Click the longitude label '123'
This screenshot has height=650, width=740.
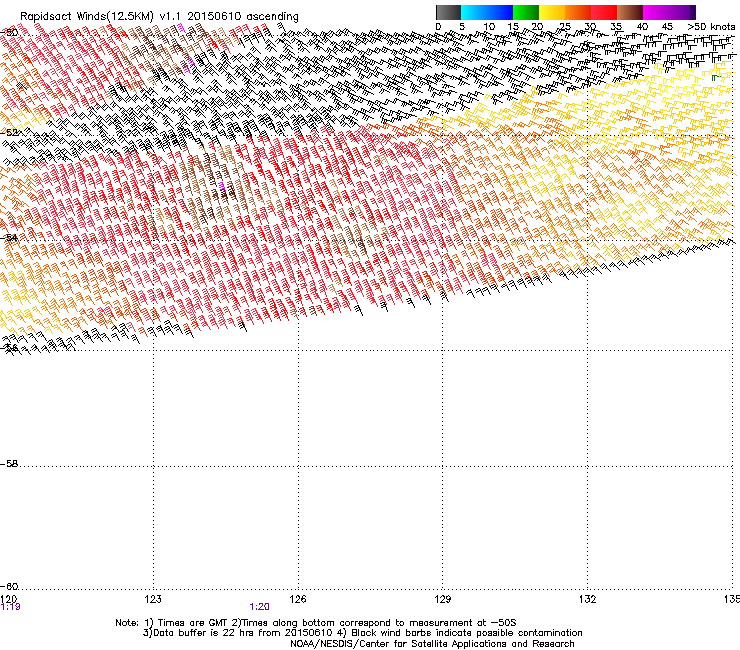click(x=153, y=599)
